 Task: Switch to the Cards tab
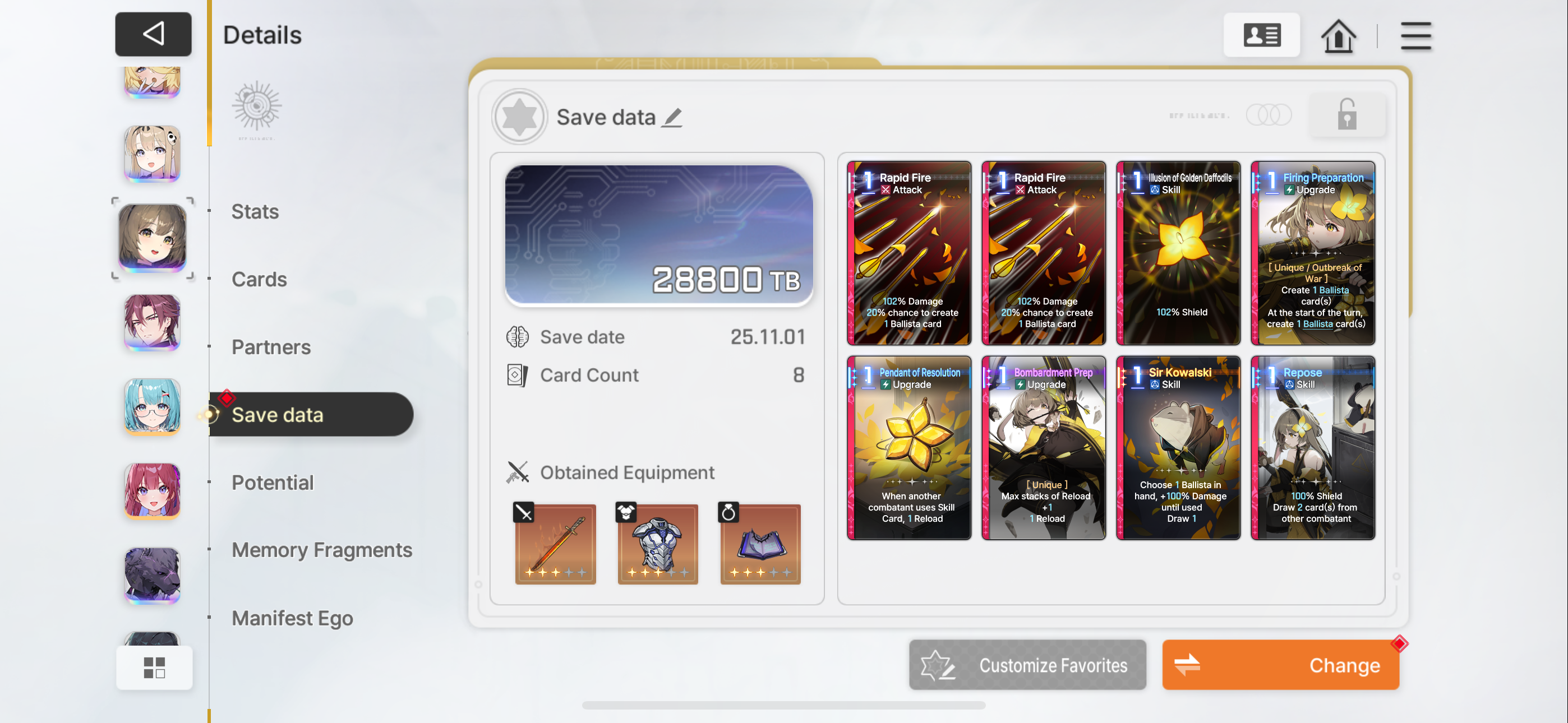[259, 279]
